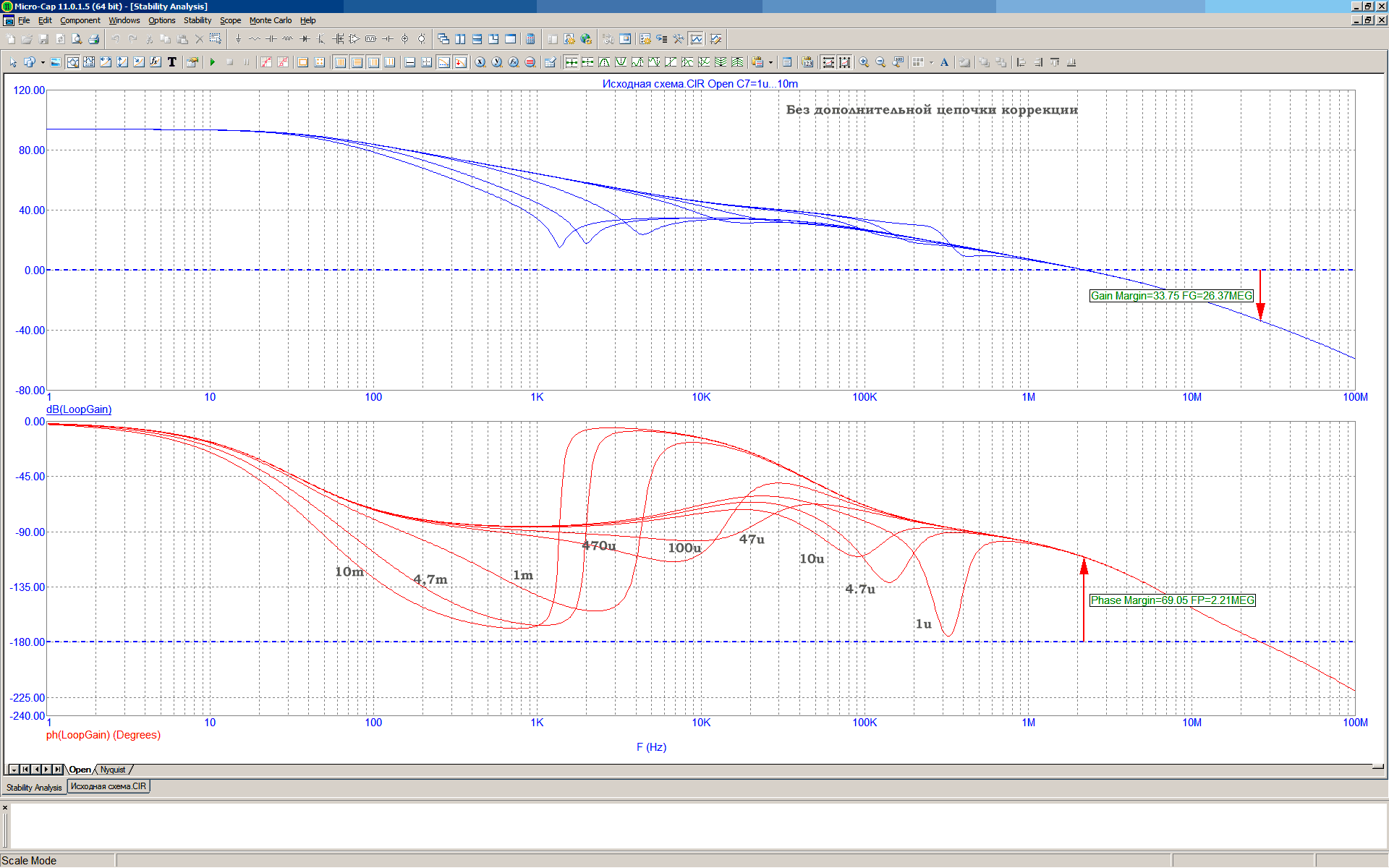The image size is (1389, 868).
Task: Click the Phase Margin label box
Action: (1172, 600)
